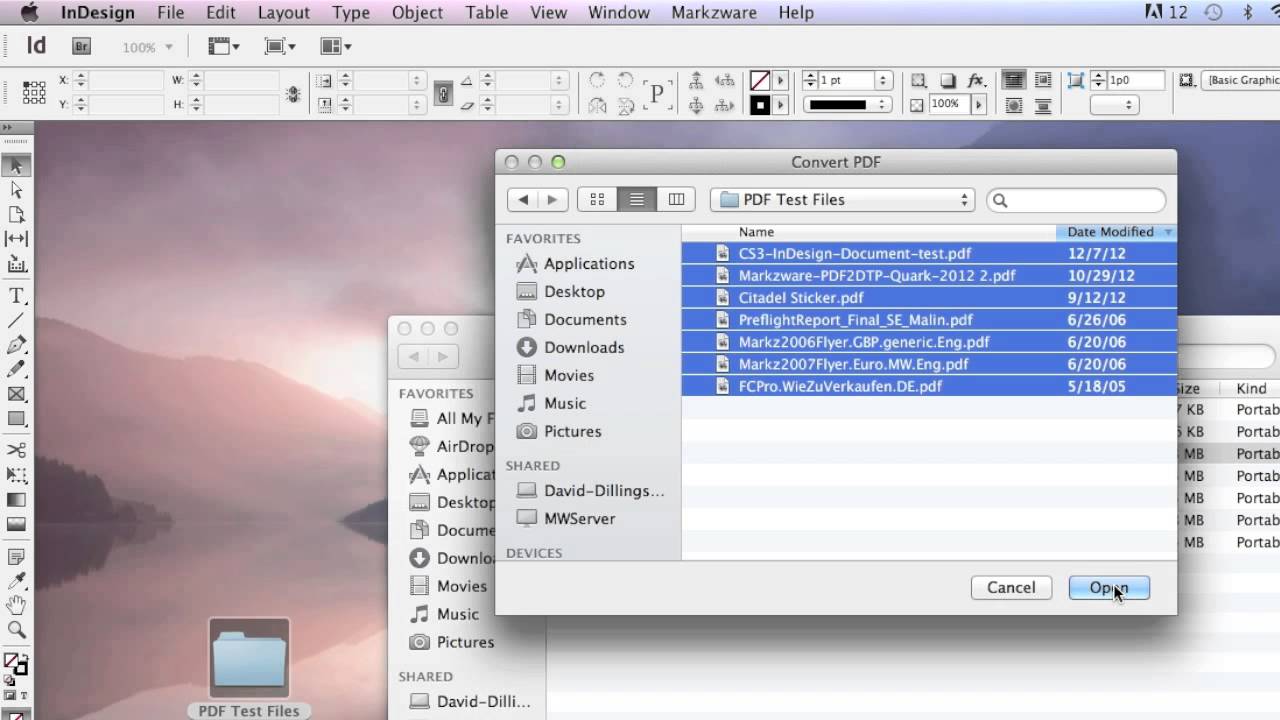Sort by Date Modified column header
The height and width of the screenshot is (720, 1280).
tap(1115, 232)
